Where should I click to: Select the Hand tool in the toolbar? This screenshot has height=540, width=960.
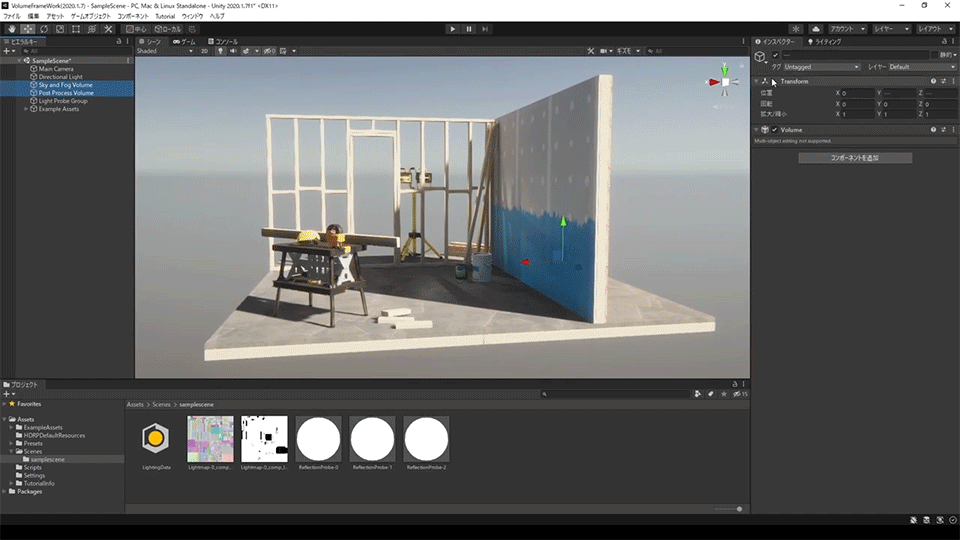[x=12, y=29]
